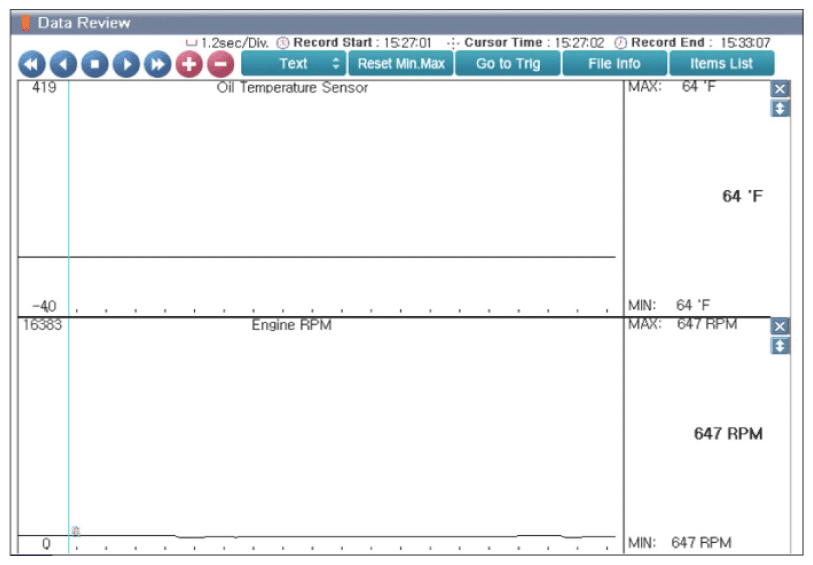Open File Info
This screenshot has width=813, height=565.
(x=614, y=63)
